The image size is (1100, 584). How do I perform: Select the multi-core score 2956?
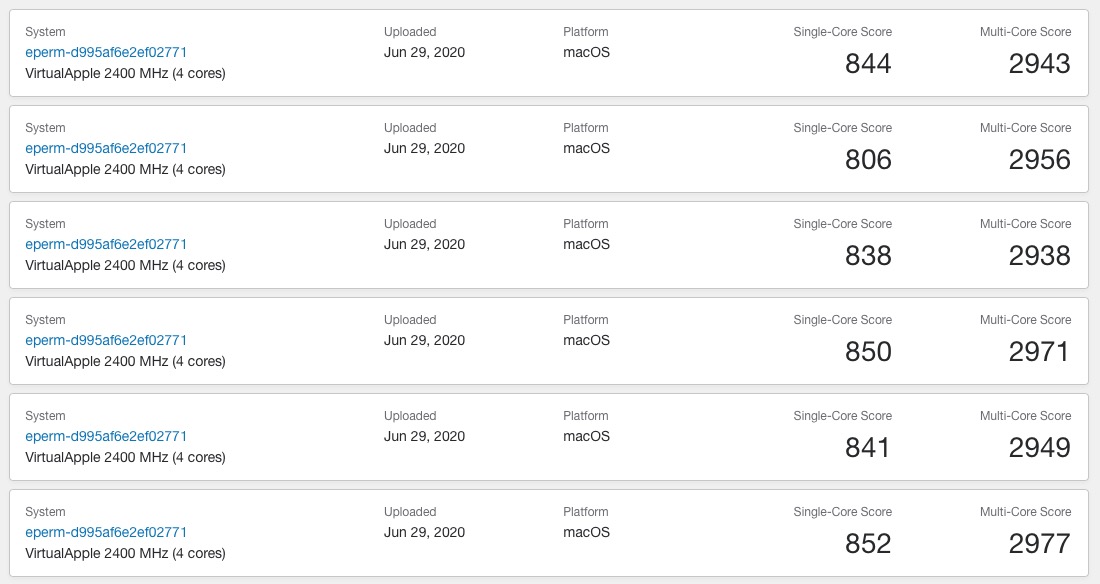[1040, 160]
